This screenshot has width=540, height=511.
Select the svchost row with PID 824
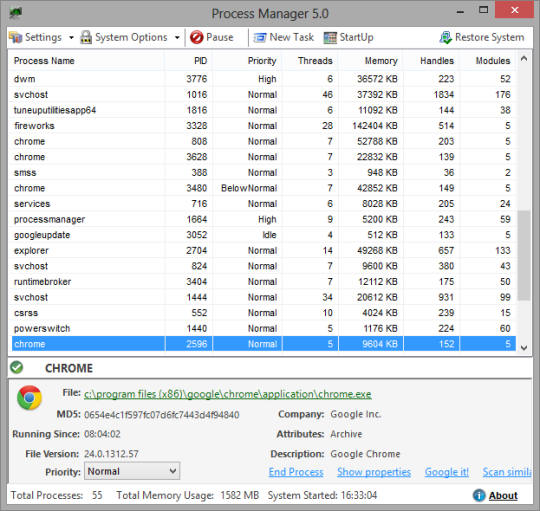263,266
